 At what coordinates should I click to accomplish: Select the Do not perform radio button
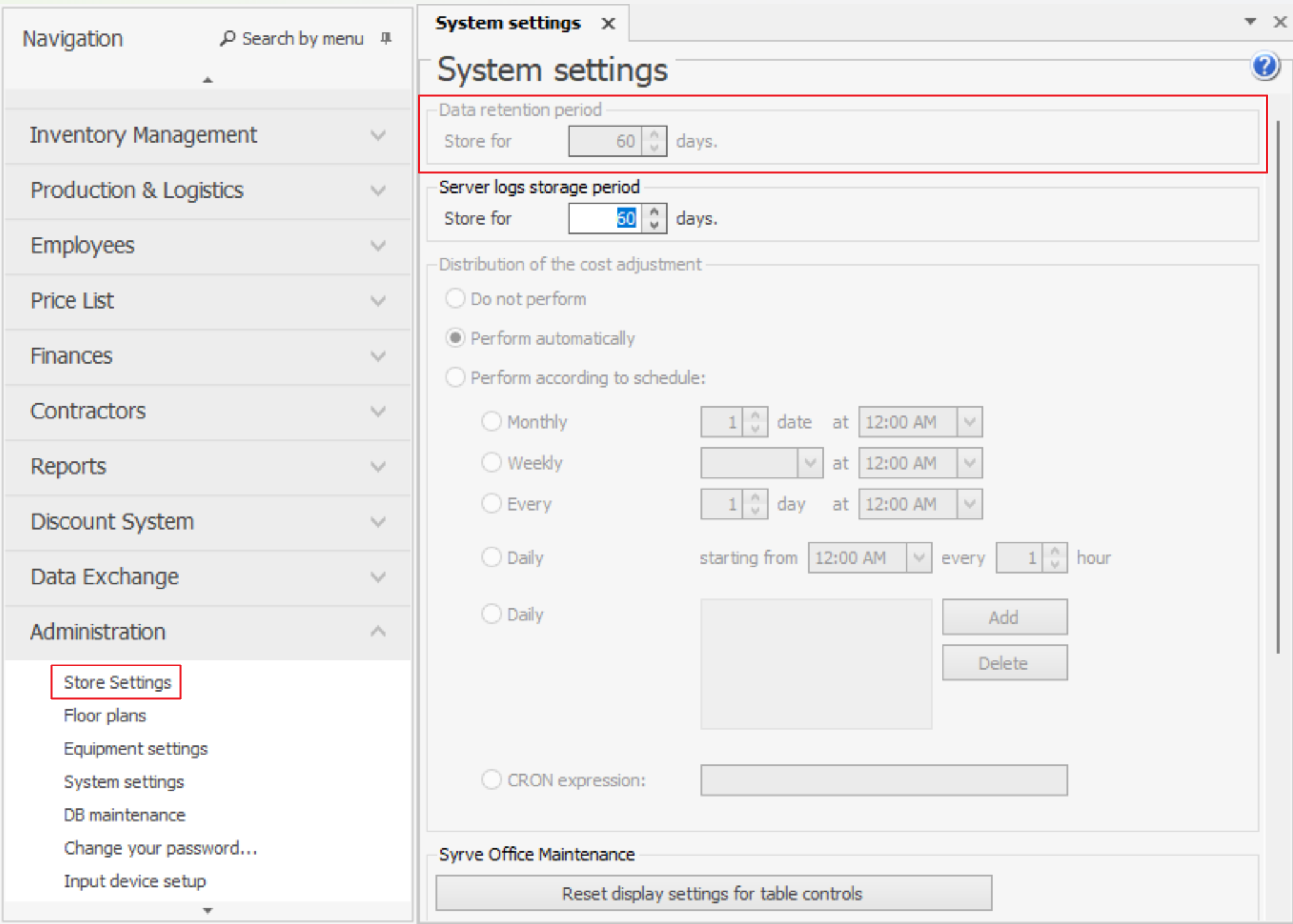[x=455, y=299]
